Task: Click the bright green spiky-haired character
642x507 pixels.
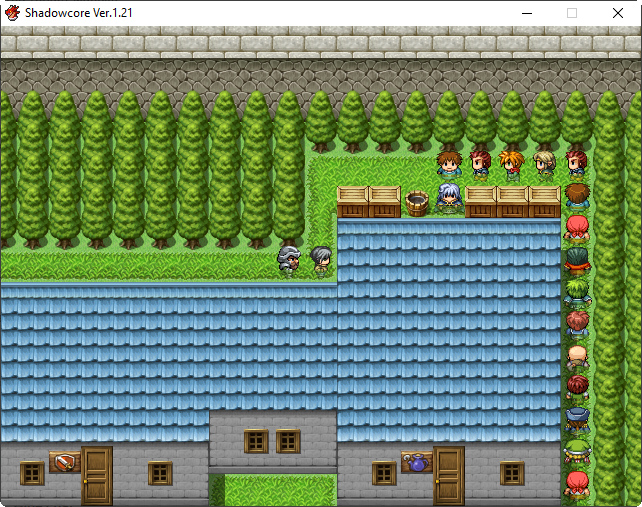Action: 577,292
